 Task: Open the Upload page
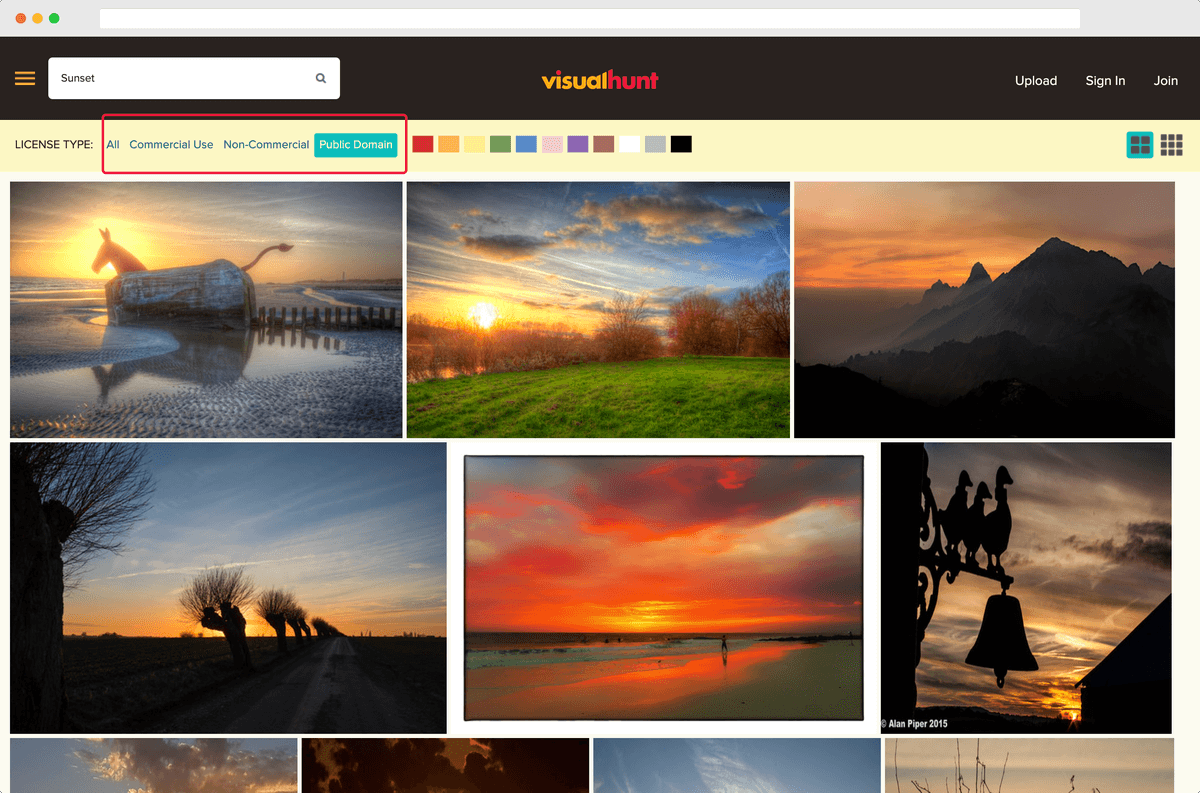pyautogui.click(x=1035, y=81)
